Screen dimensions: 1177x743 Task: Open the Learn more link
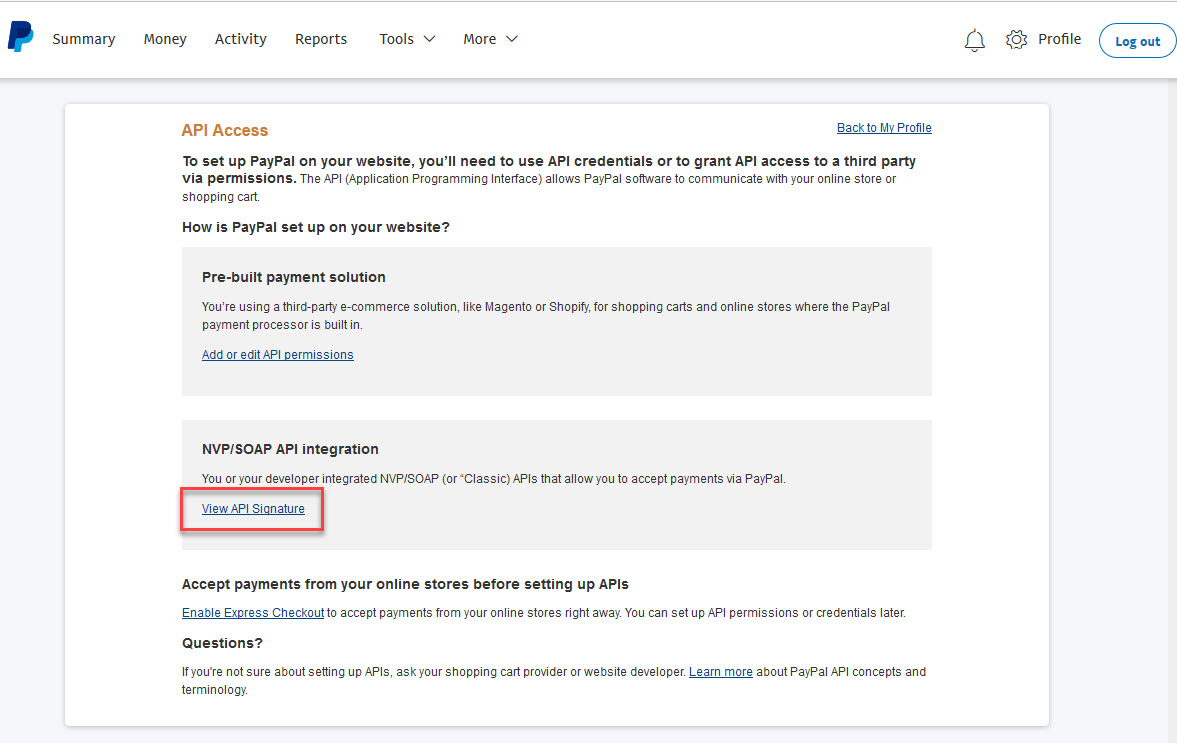tap(721, 672)
